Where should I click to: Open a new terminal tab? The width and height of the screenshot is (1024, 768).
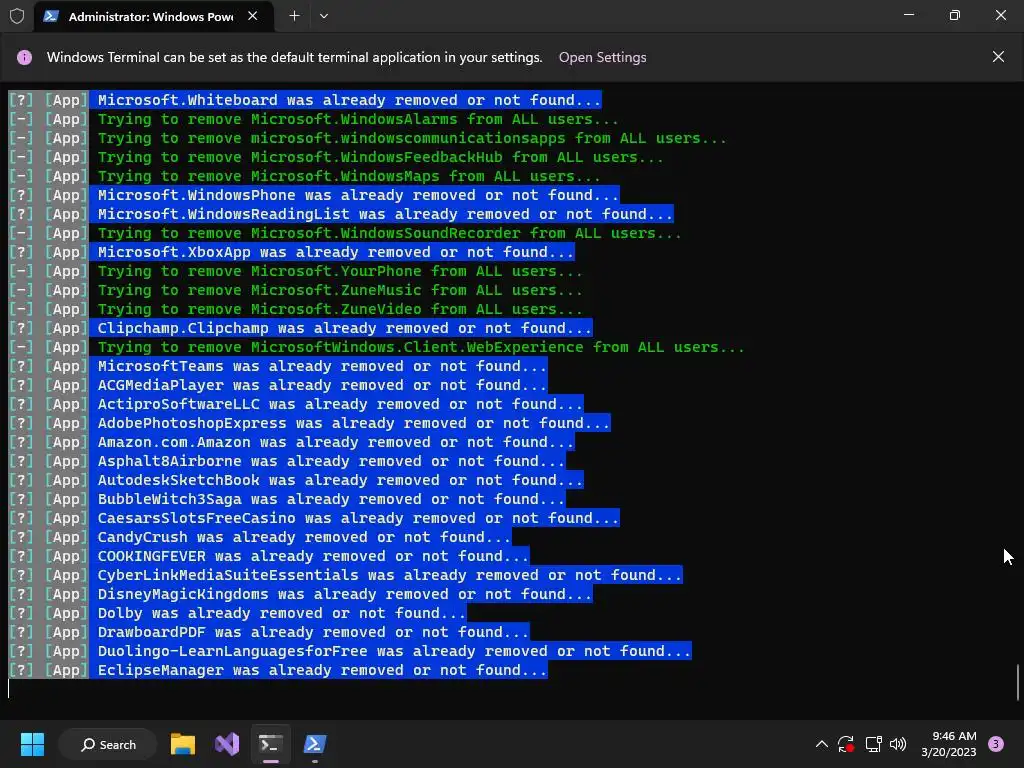(x=295, y=16)
